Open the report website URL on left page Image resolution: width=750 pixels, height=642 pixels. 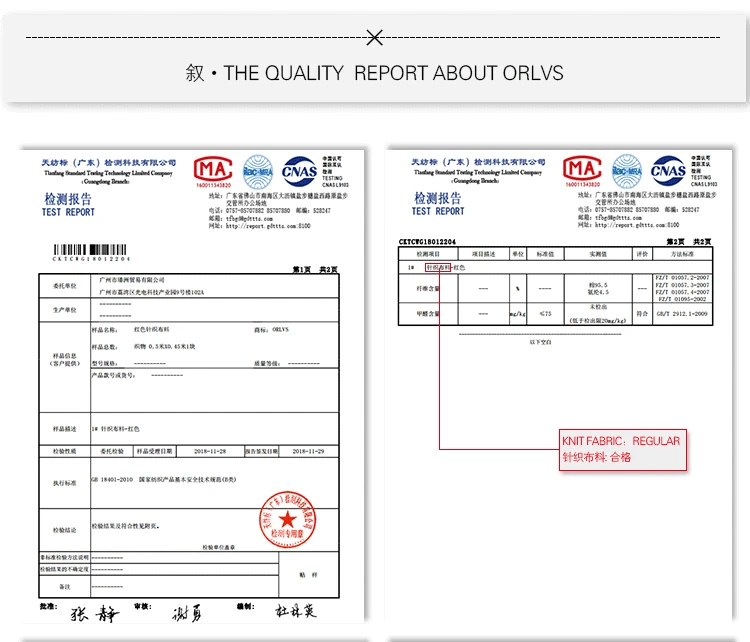[268, 226]
